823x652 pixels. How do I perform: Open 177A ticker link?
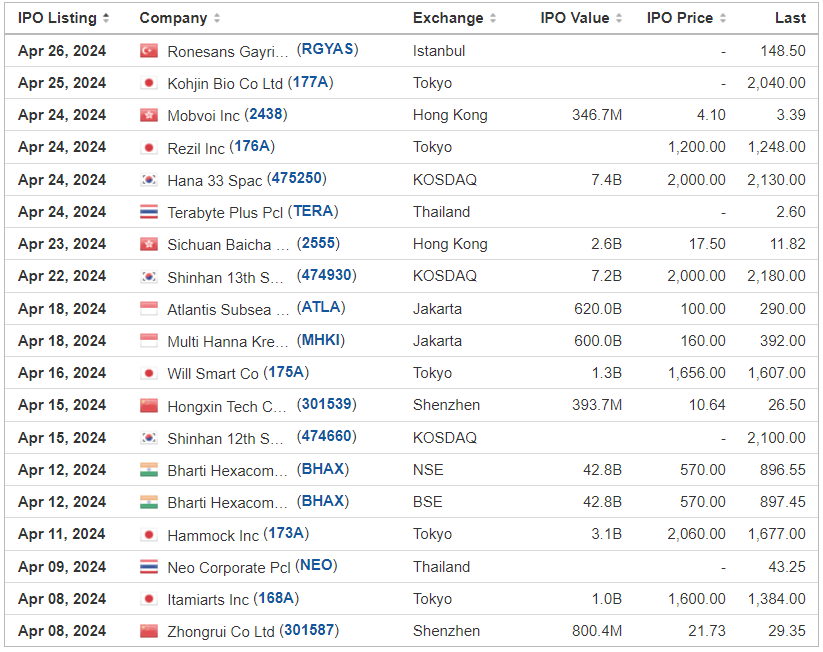311,82
